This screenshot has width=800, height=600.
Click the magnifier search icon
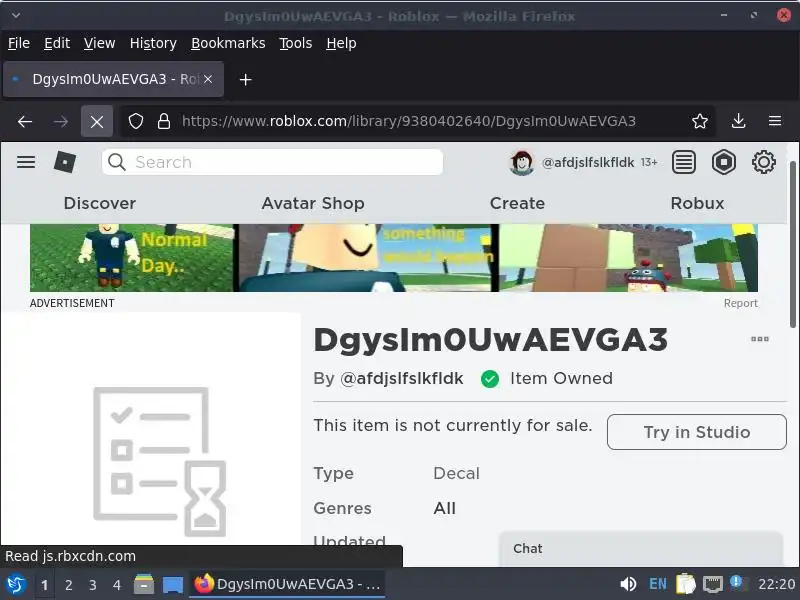point(117,162)
